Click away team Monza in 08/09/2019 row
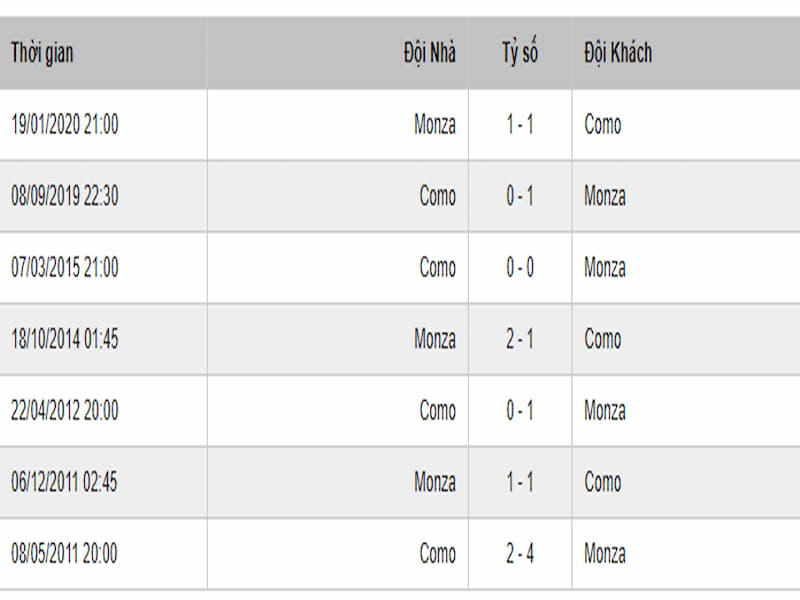800x600 pixels. coord(605,196)
